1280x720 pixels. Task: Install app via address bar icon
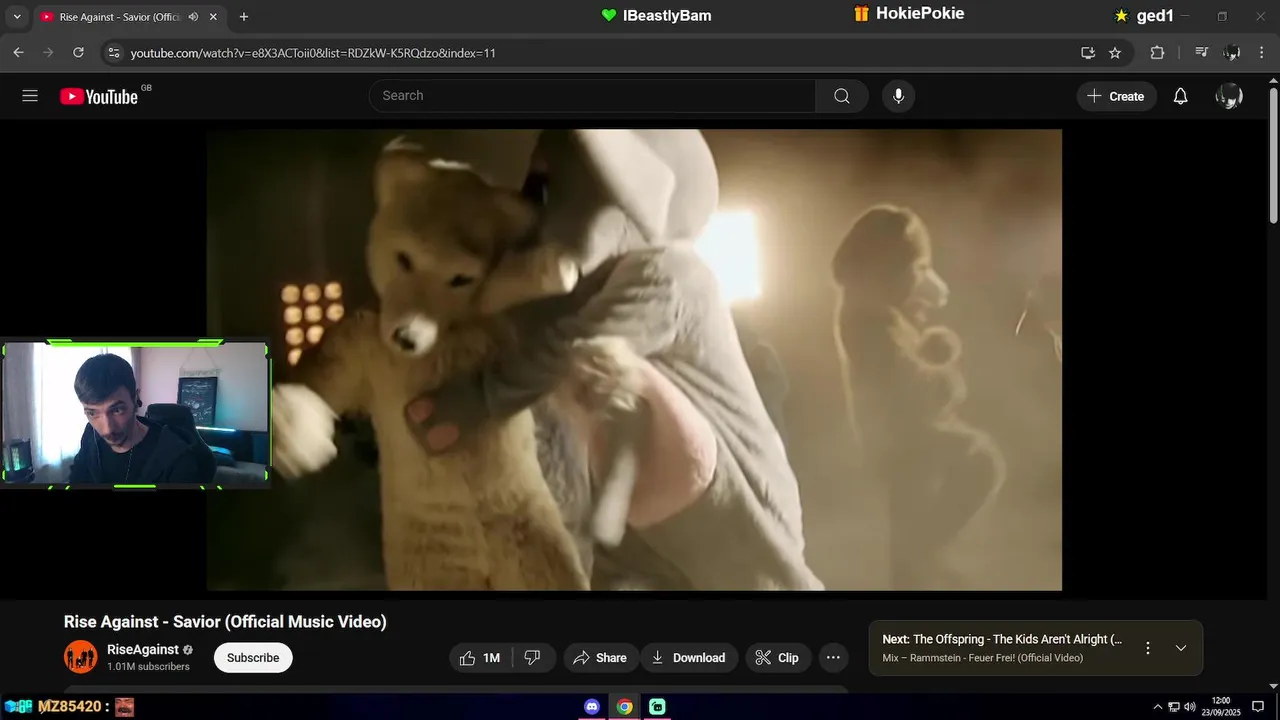1088,53
